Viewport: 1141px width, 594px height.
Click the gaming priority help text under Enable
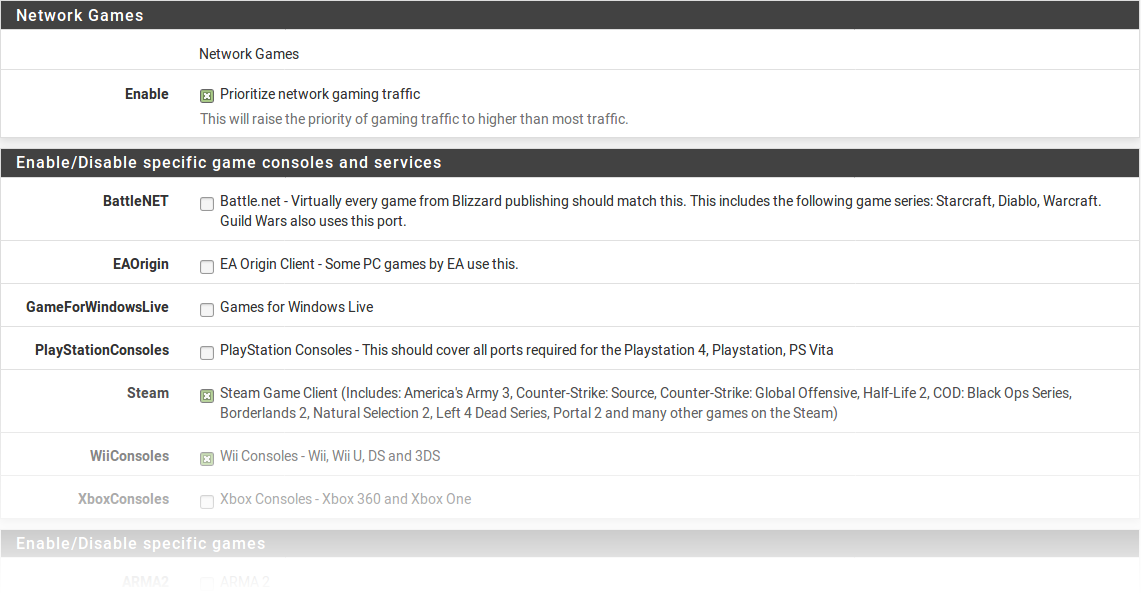(414, 119)
